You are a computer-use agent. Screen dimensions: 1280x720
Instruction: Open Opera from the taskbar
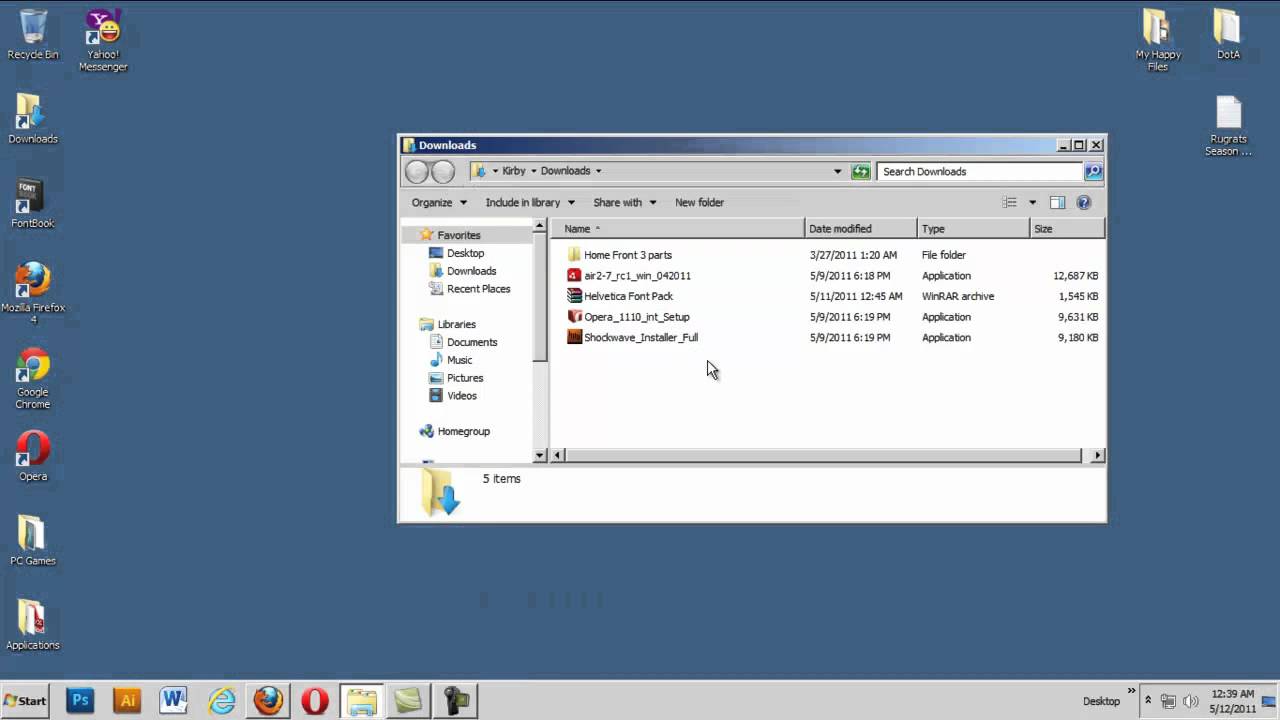tap(315, 701)
